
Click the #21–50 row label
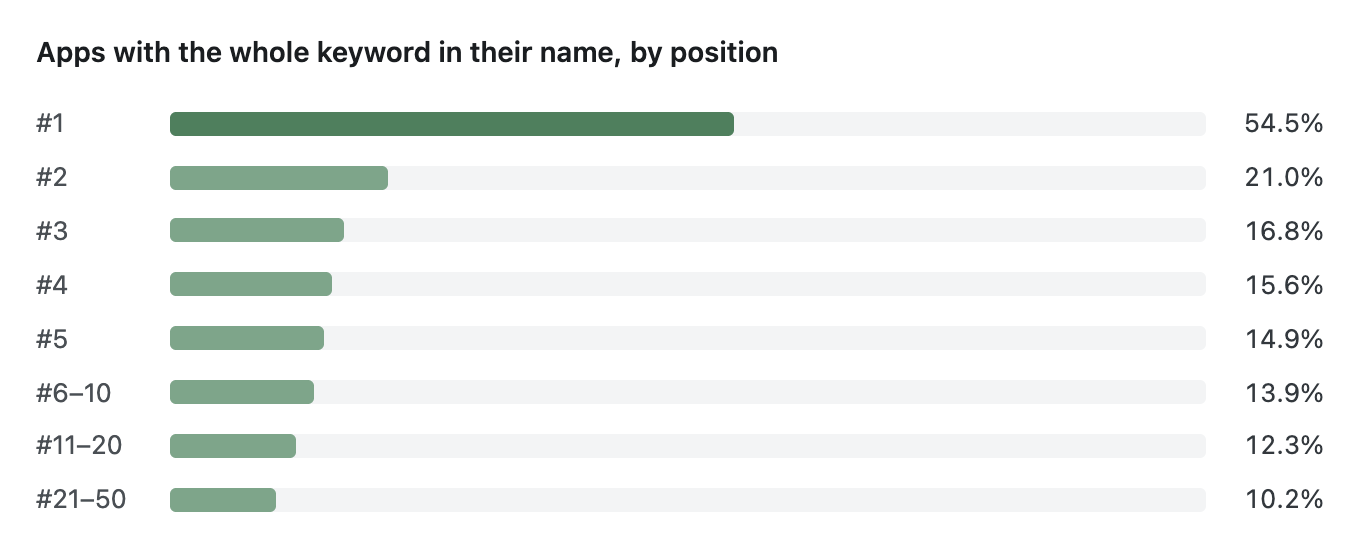pyautogui.click(x=81, y=499)
